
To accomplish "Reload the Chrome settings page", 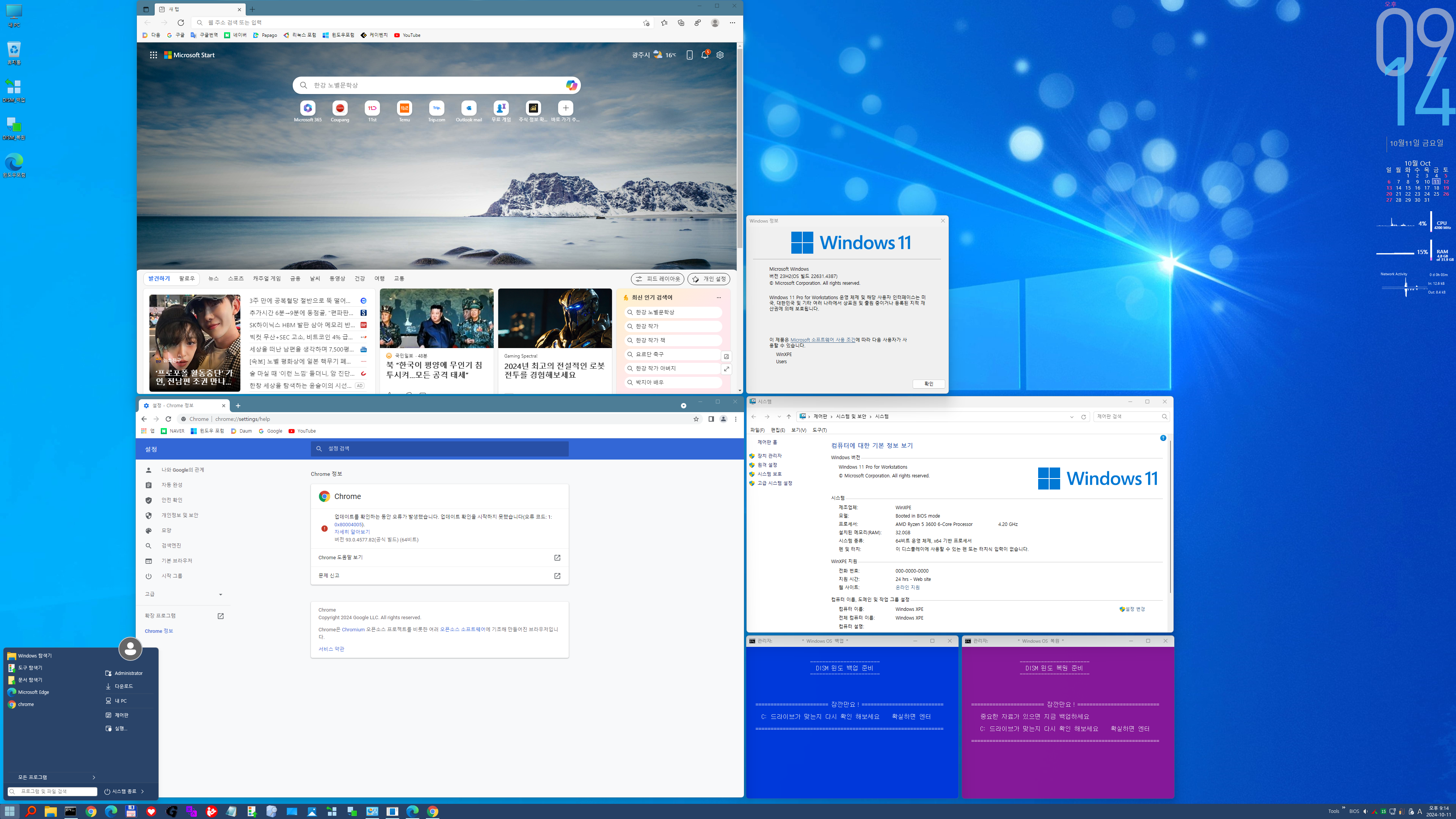I will pyautogui.click(x=168, y=419).
